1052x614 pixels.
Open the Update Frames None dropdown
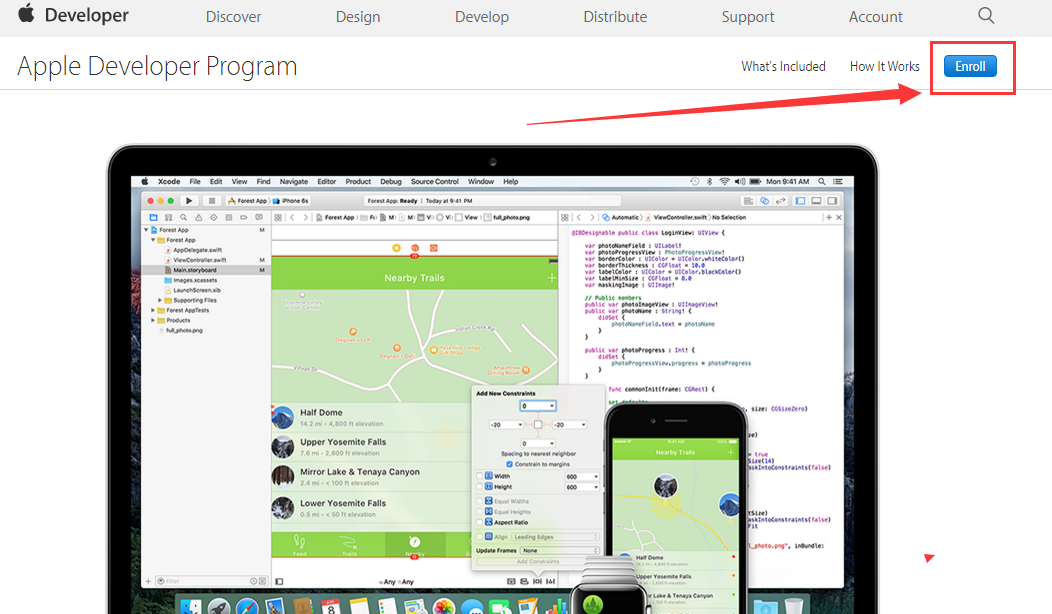point(560,550)
